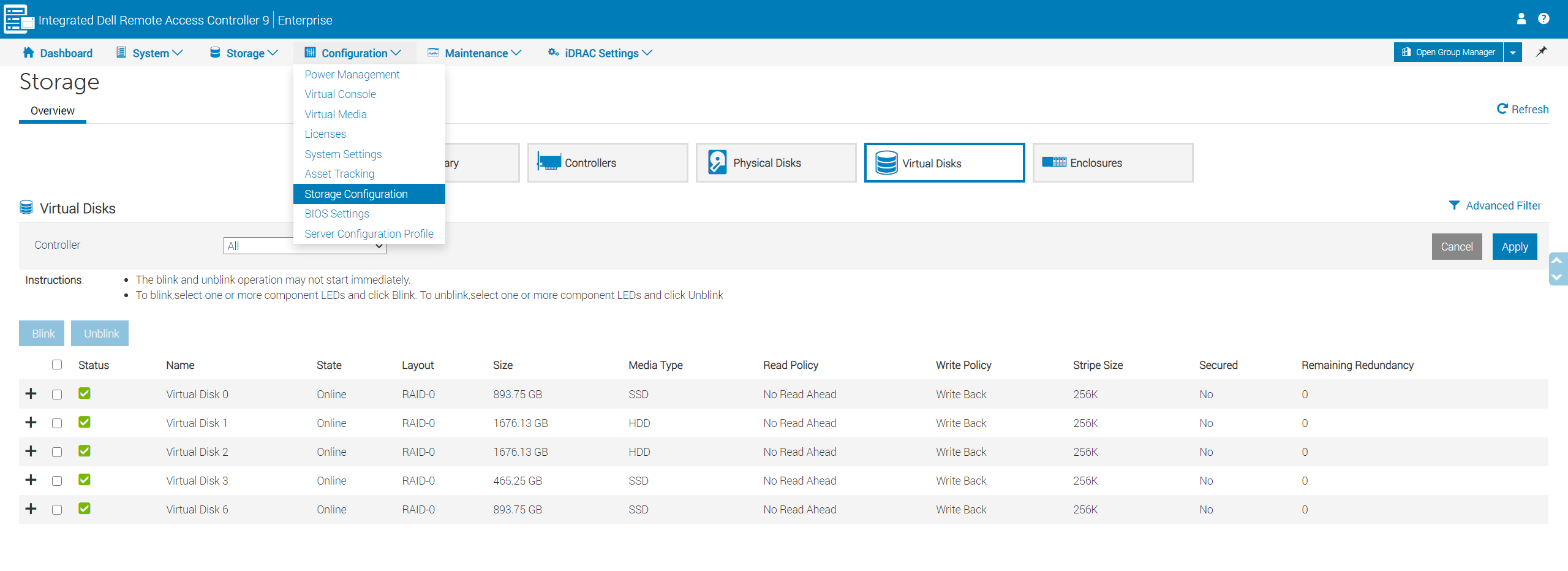Click the Refresh circular arrow icon

[x=1502, y=108]
